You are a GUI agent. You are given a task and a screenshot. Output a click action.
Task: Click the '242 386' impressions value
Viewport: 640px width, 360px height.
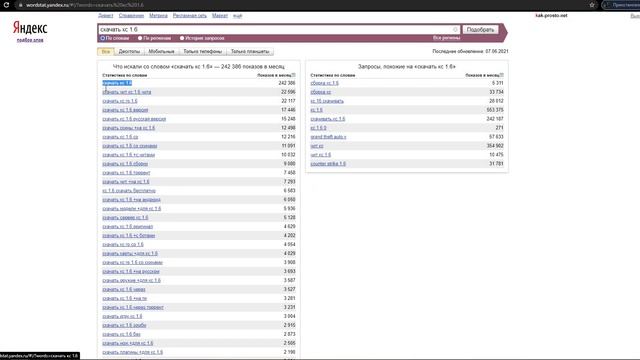(x=287, y=83)
